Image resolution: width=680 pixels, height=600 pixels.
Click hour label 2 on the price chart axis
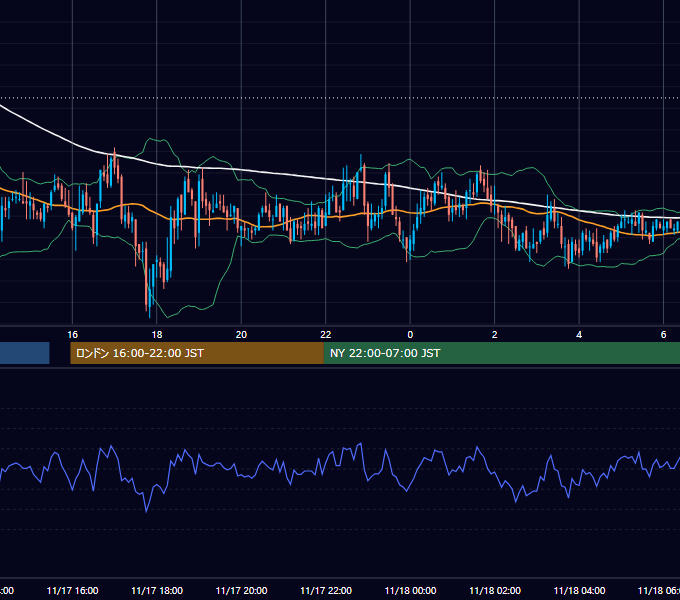click(x=494, y=335)
